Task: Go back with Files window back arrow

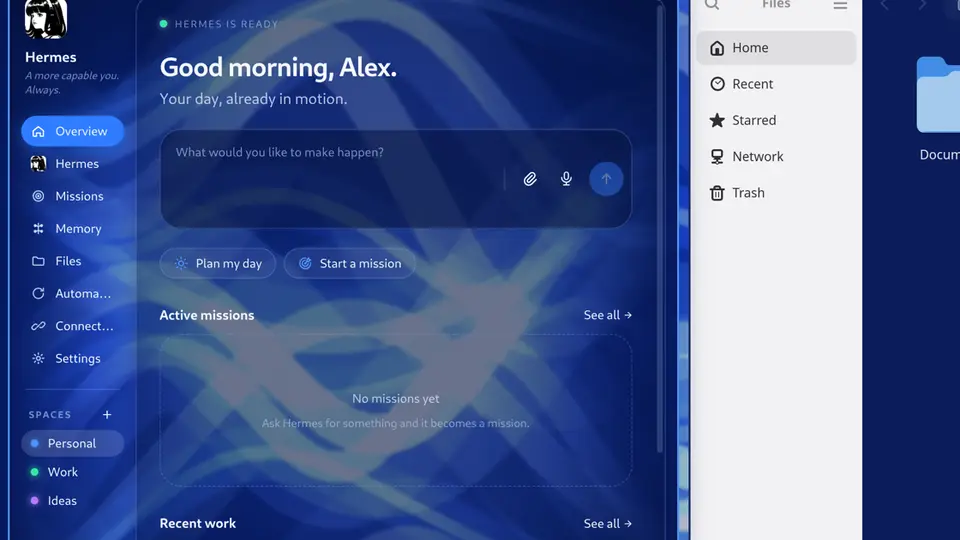Action: click(x=885, y=5)
